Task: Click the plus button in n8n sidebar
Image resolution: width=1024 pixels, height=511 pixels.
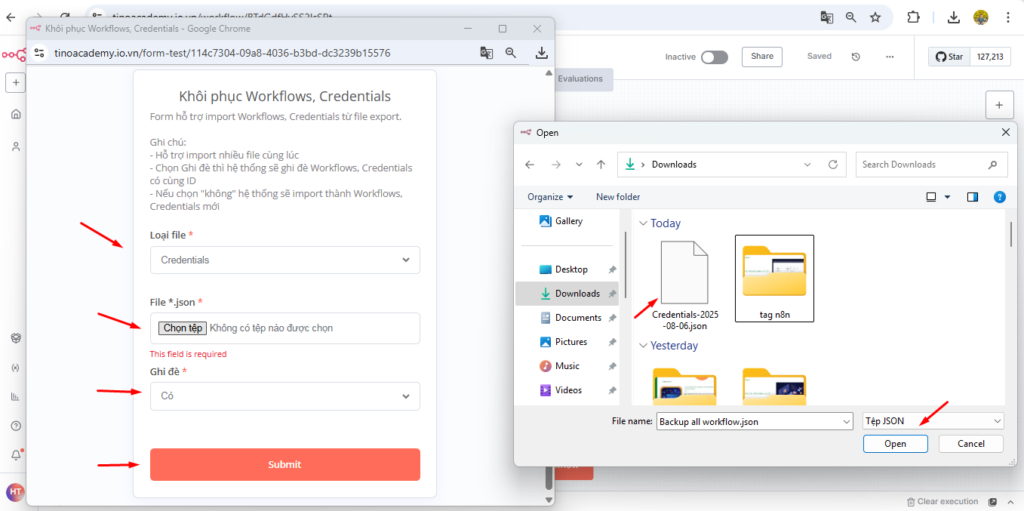Action: click(16, 83)
